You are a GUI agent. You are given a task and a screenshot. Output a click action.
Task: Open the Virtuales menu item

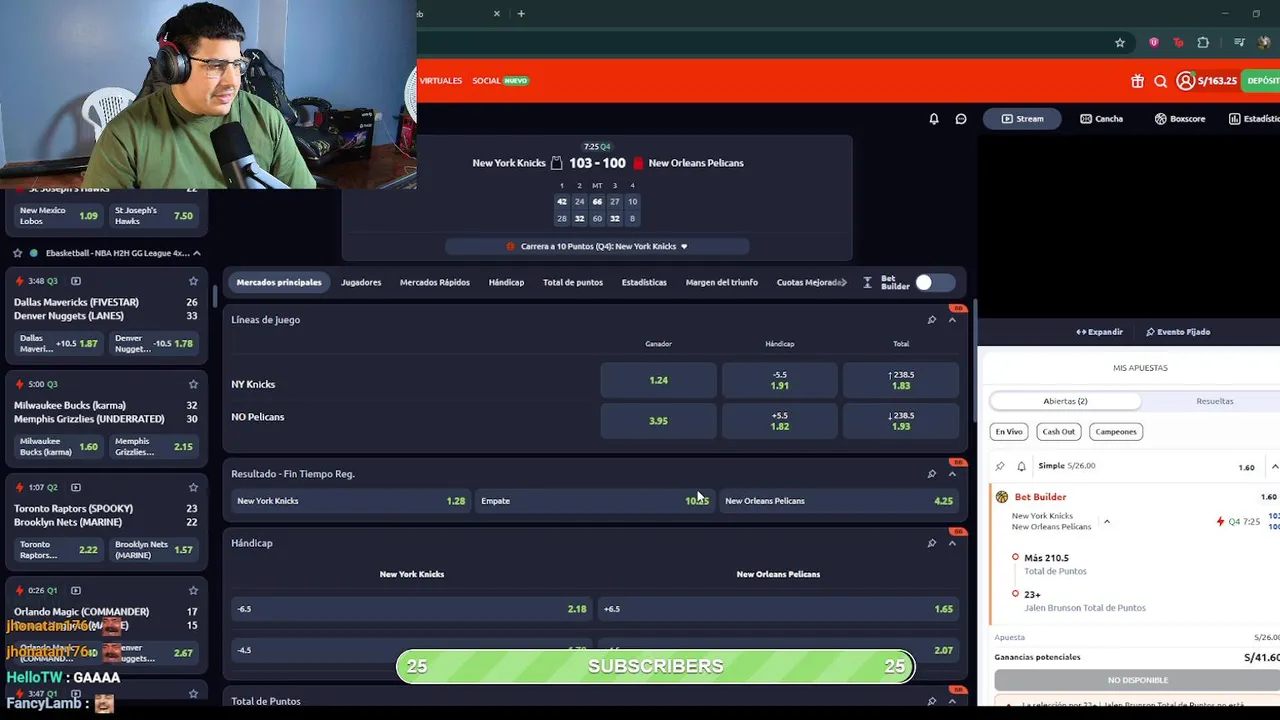click(441, 81)
